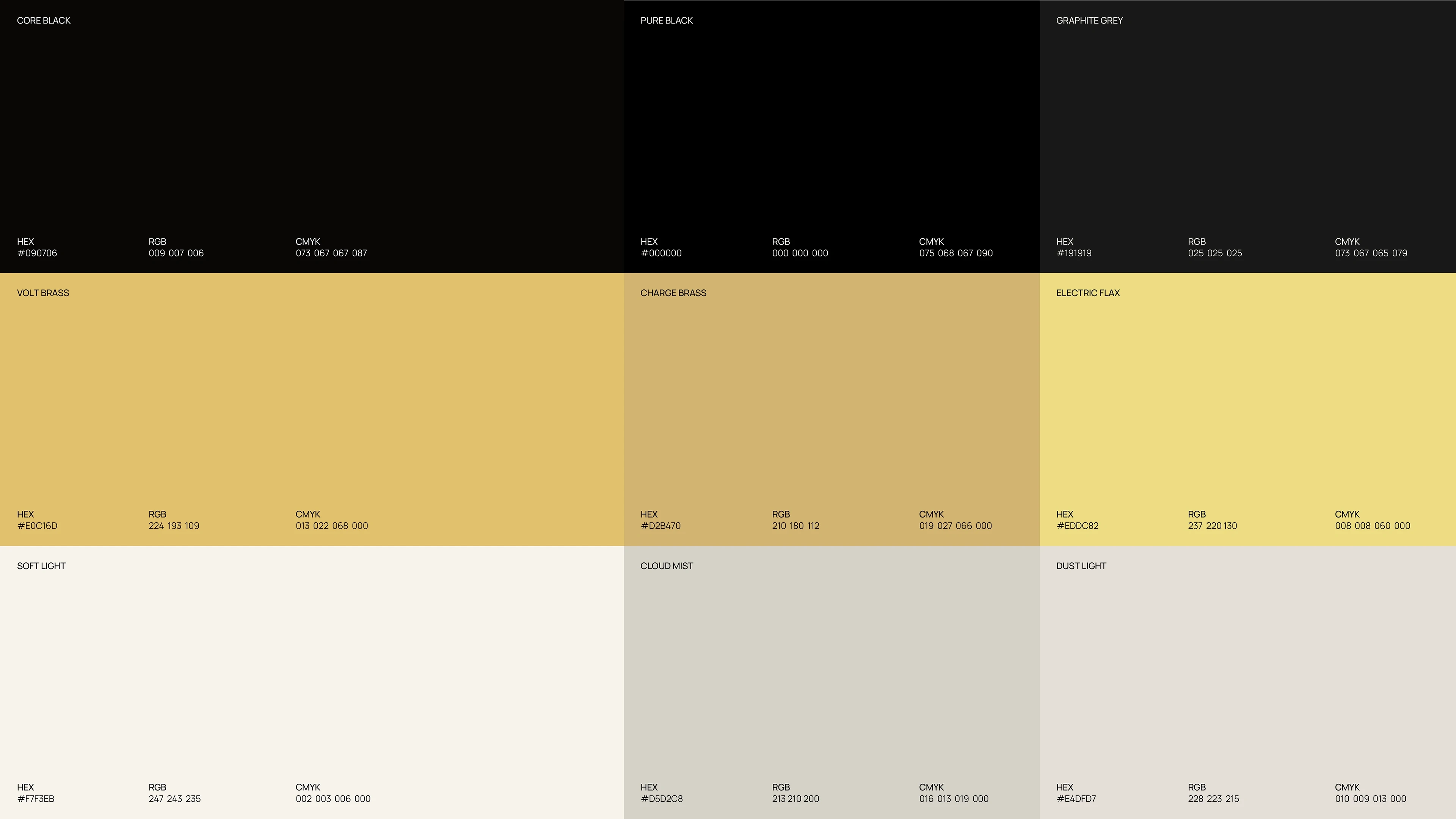Click the Graphite Grey label
The width and height of the screenshot is (1456, 819).
1089,20
